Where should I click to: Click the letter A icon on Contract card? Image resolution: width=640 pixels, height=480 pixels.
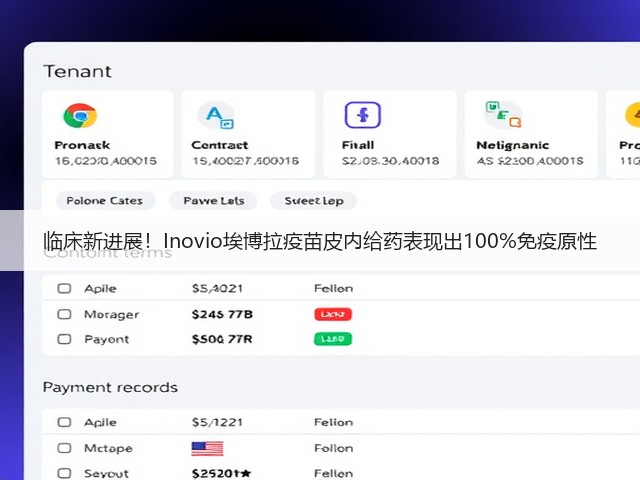[x=217, y=116]
